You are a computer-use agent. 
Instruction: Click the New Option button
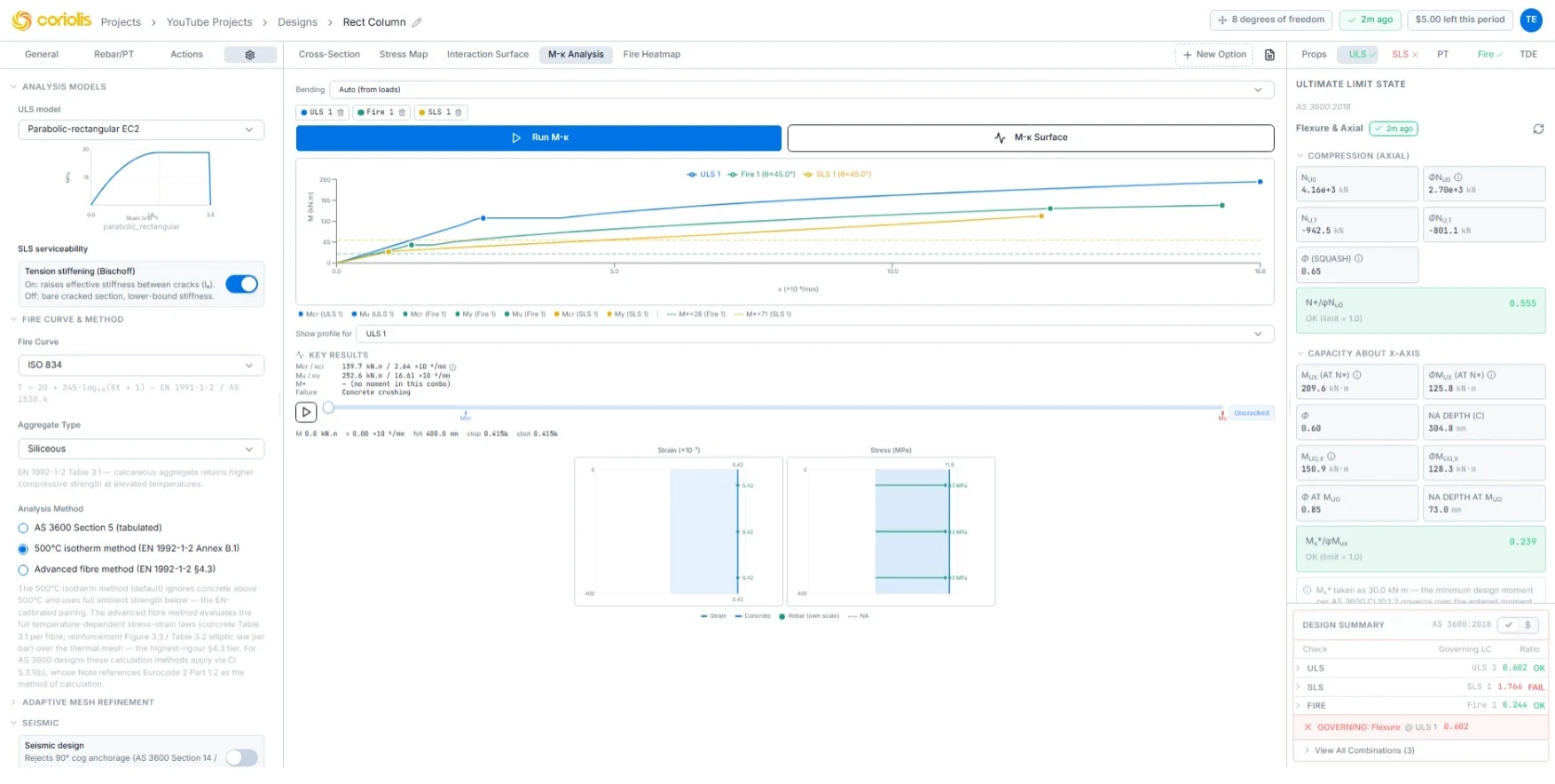pyautogui.click(x=1214, y=55)
